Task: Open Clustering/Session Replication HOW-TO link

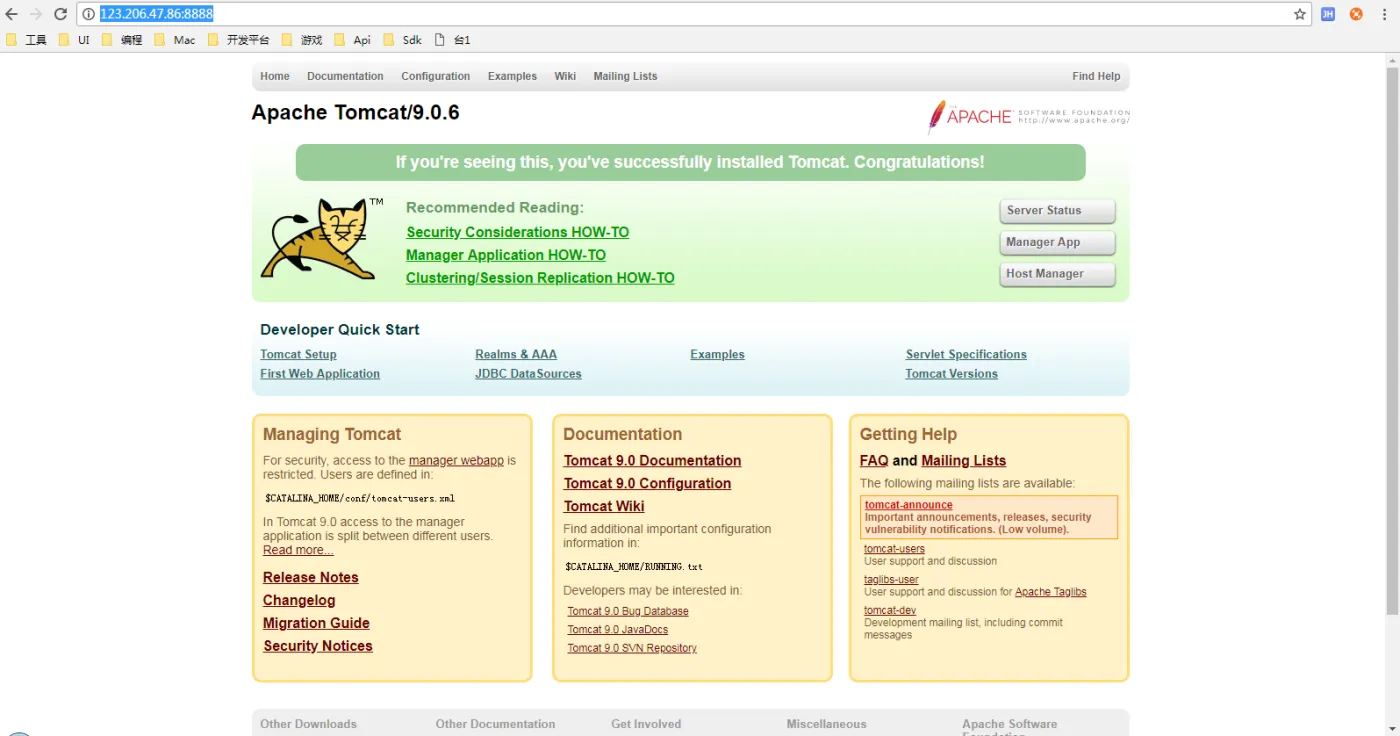Action: [x=540, y=278]
